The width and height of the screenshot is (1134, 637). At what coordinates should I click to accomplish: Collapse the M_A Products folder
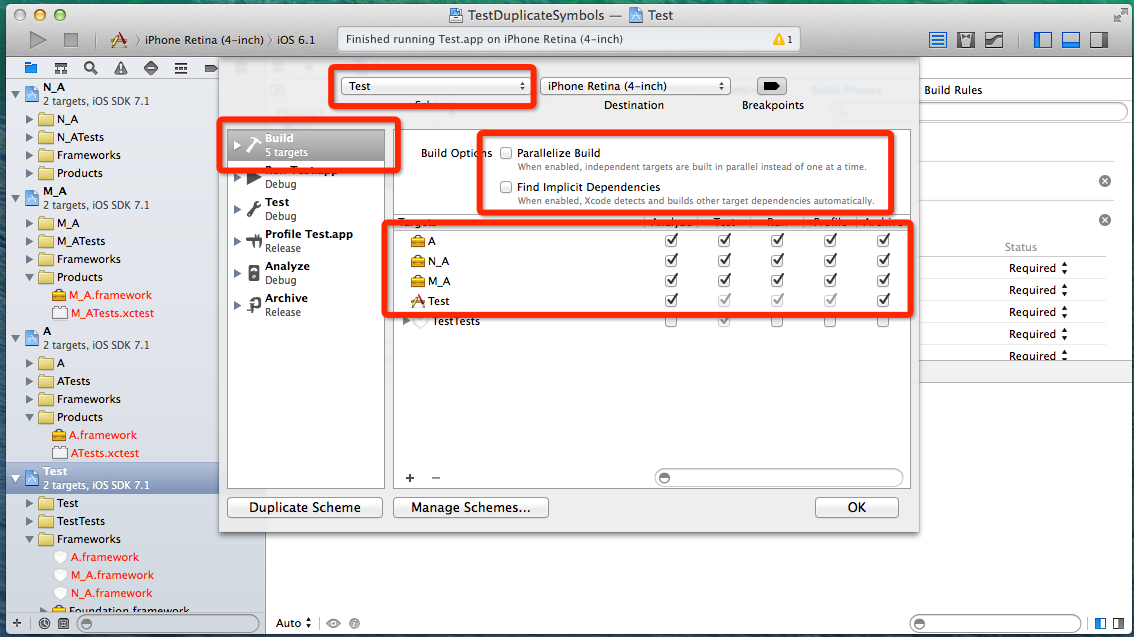click(30, 278)
